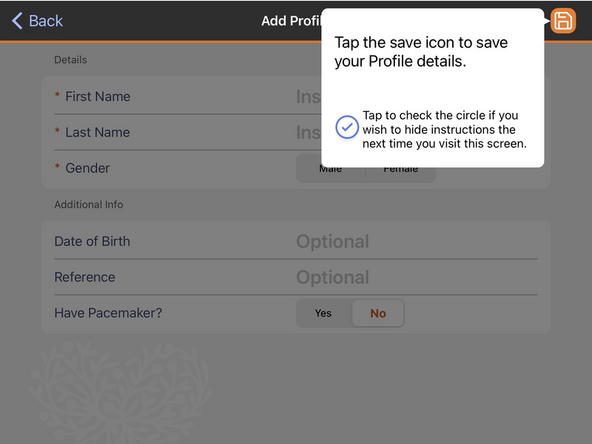Click the Last Name label

97,133
